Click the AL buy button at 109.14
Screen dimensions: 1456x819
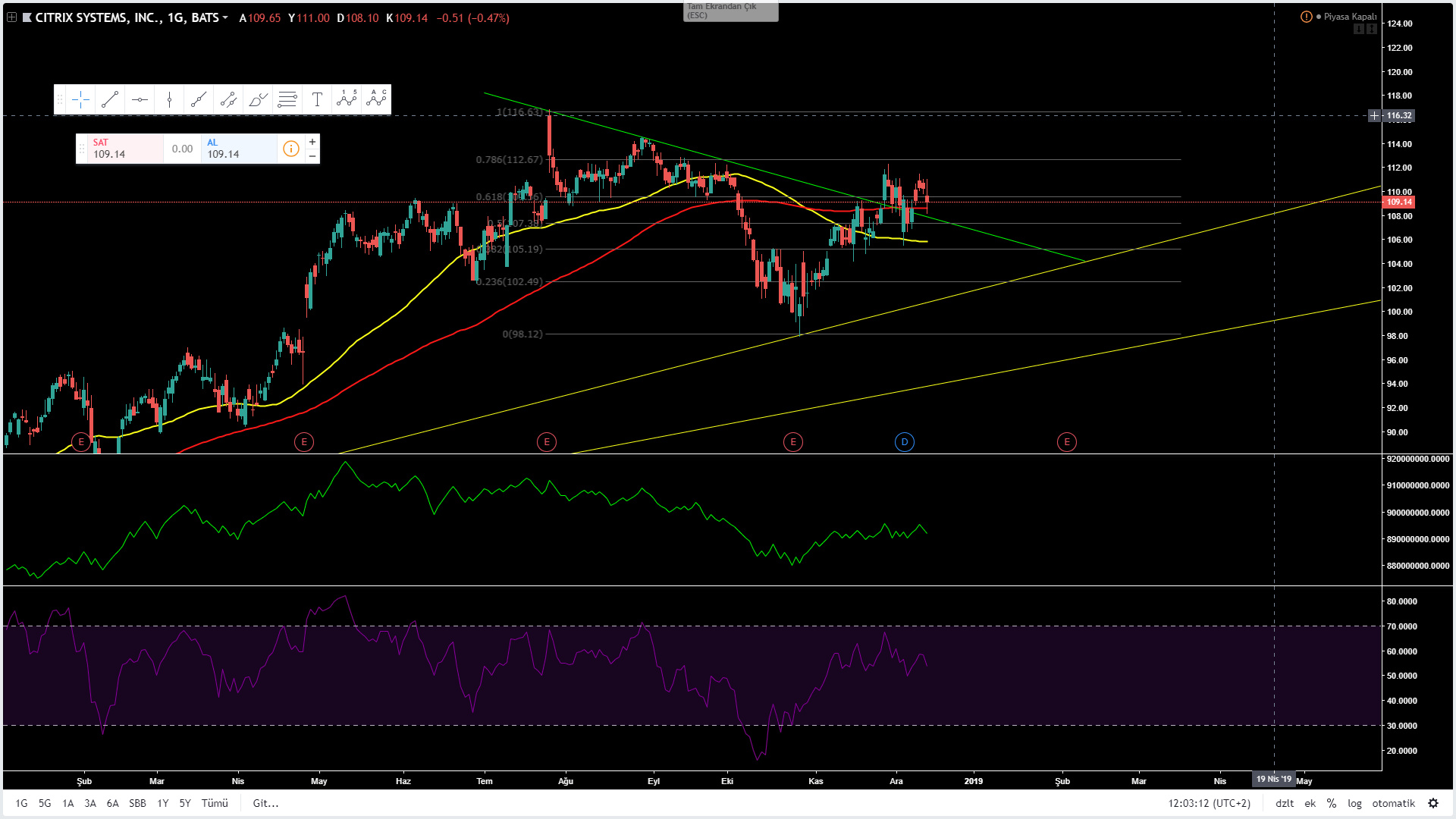coord(239,149)
